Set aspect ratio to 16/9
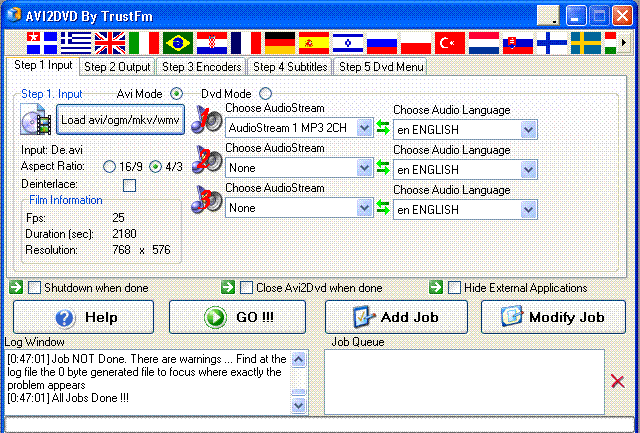This screenshot has height=433, width=640. click(109, 167)
